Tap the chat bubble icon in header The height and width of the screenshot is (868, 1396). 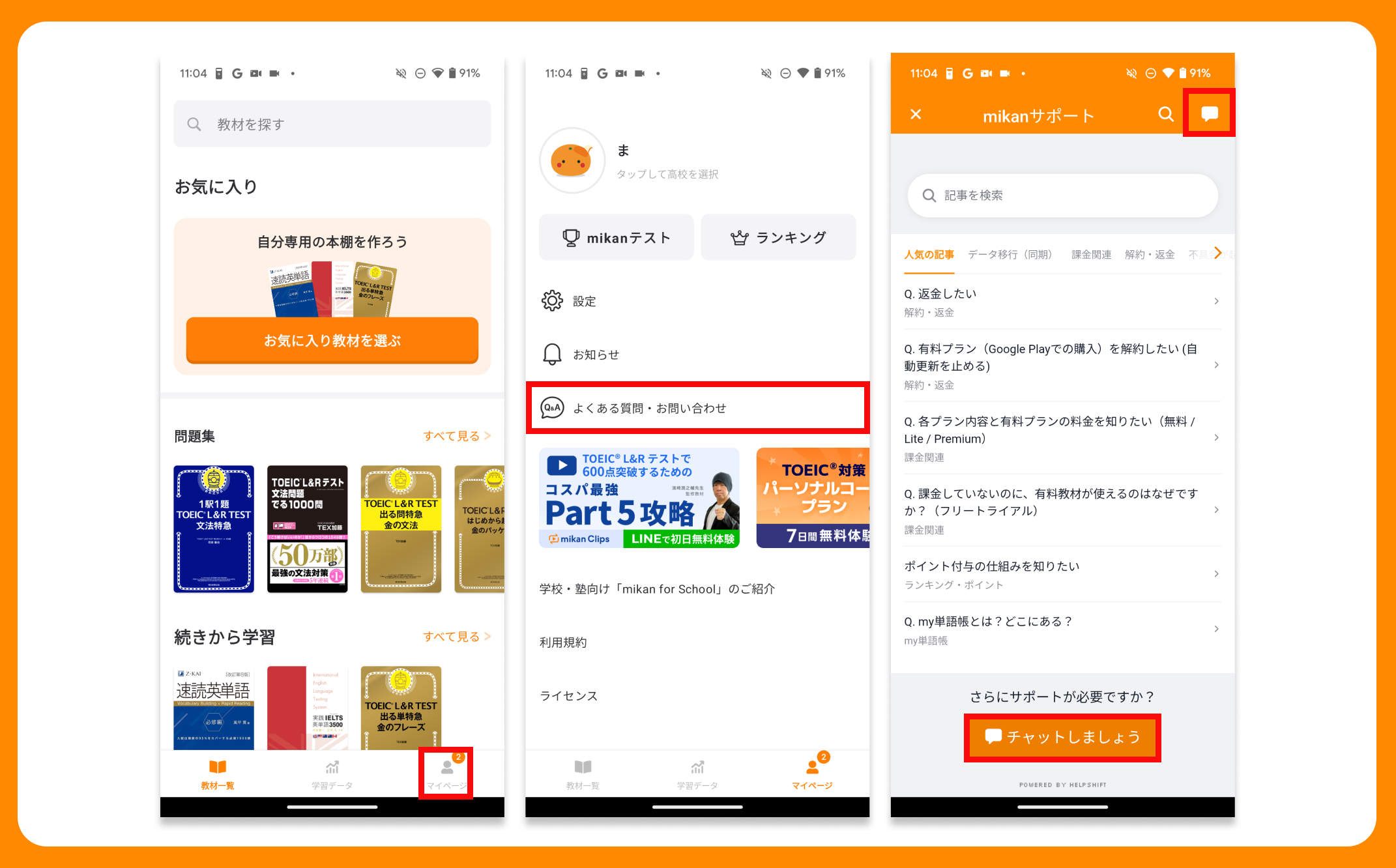pos(1210,114)
